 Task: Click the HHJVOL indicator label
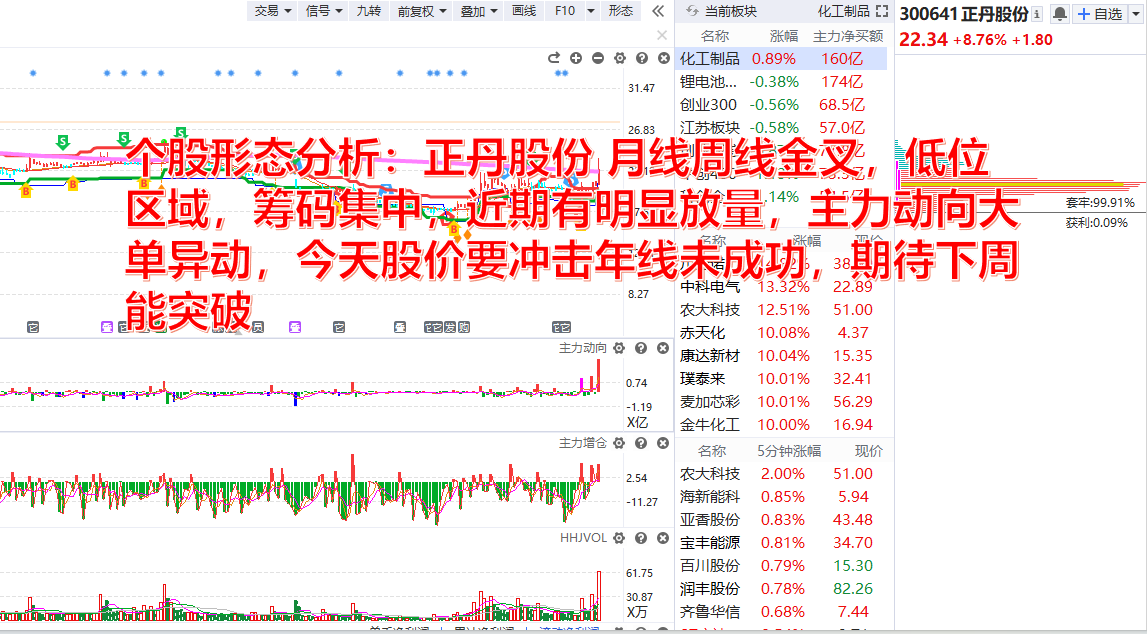[583, 538]
